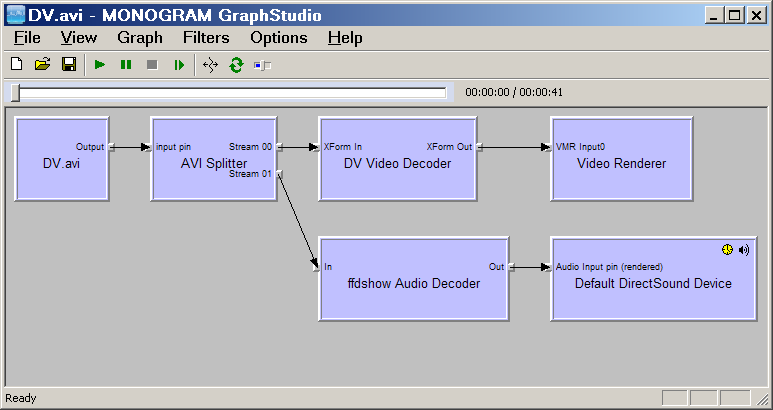The width and height of the screenshot is (773, 410).
Task: Click the yellow clock icon on DirectSound Device
Action: click(728, 250)
